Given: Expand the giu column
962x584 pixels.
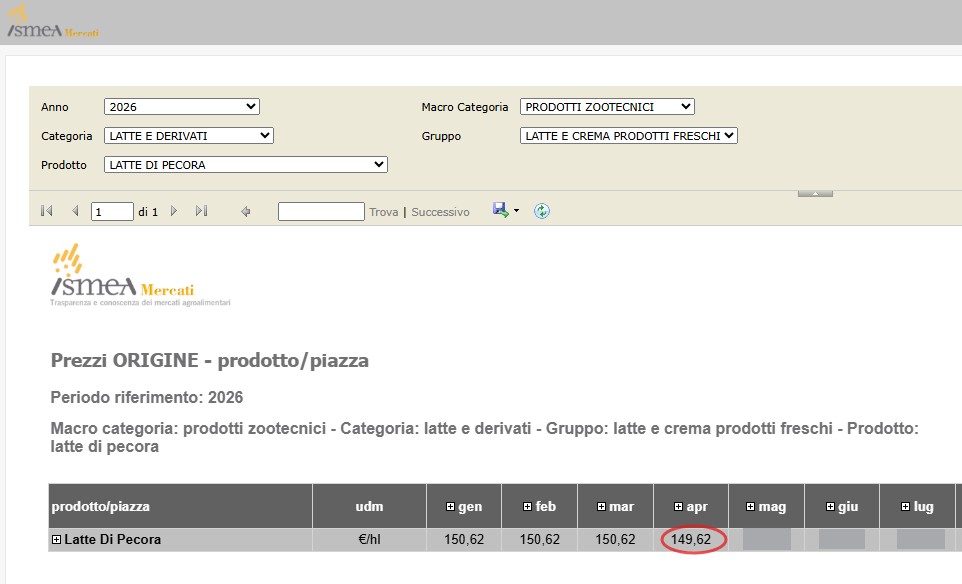Looking at the screenshot, I should [830, 507].
